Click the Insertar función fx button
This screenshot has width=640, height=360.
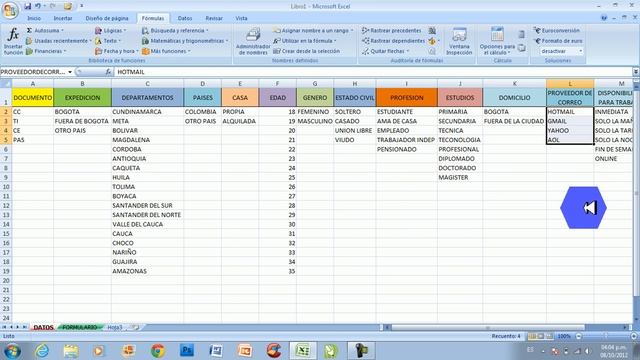pos(13,41)
